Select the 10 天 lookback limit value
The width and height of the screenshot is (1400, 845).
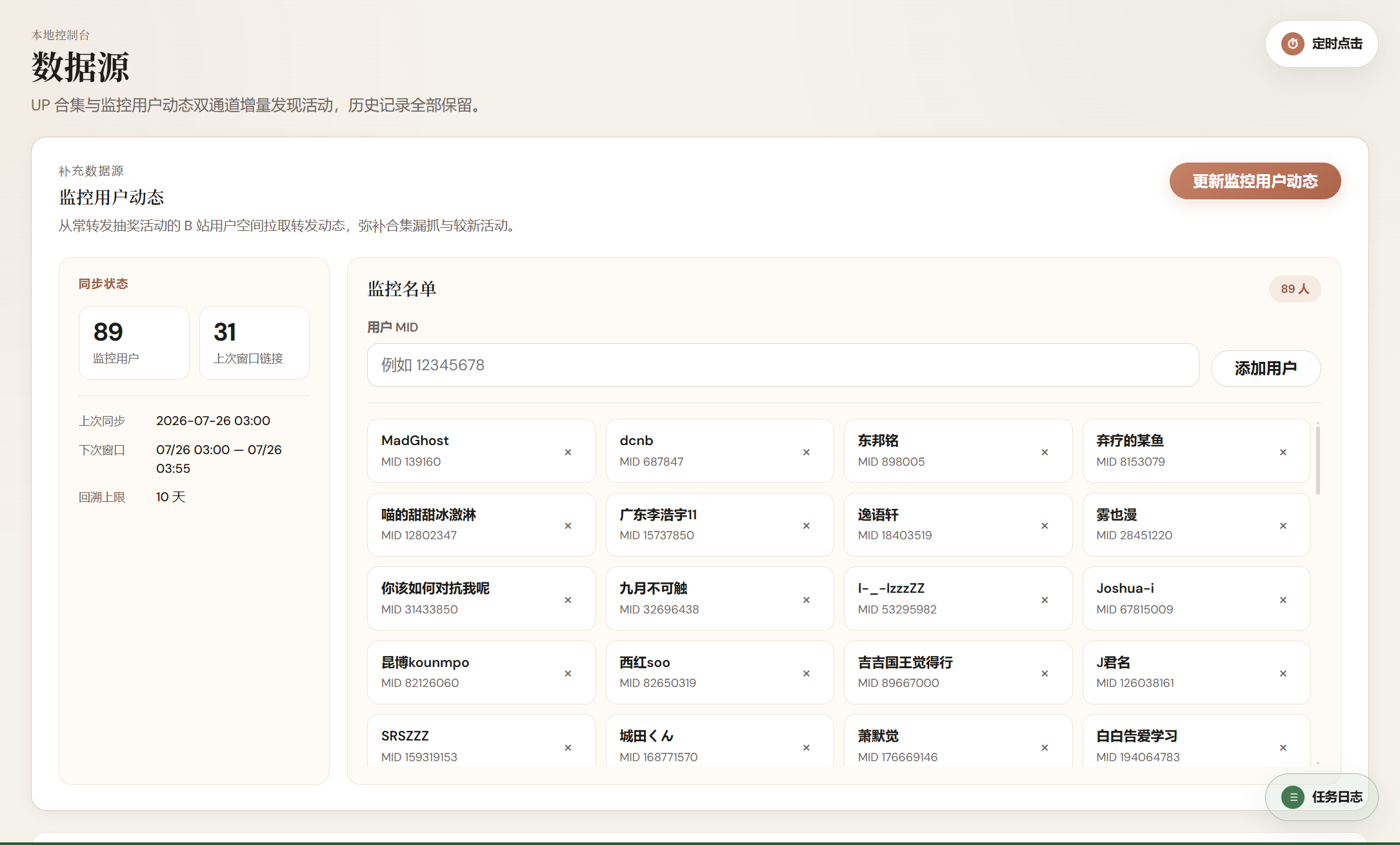click(170, 497)
